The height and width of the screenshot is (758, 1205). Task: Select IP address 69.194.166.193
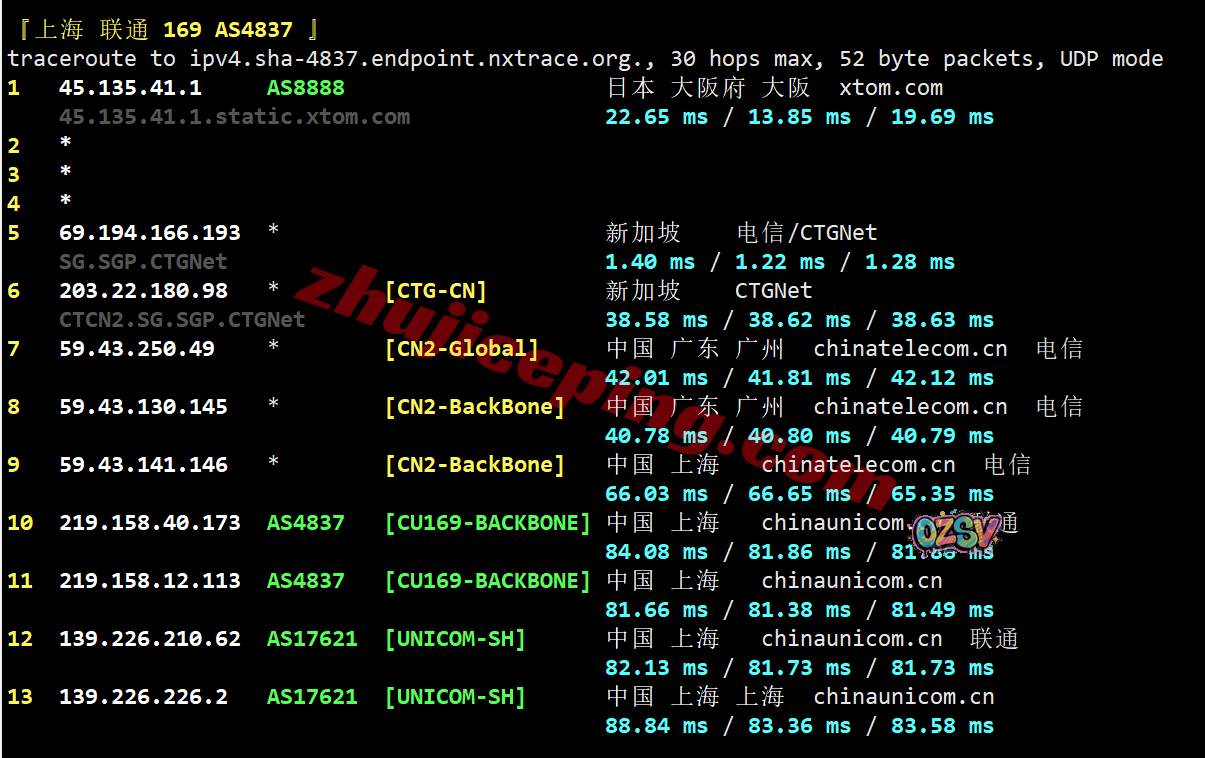click(150, 233)
